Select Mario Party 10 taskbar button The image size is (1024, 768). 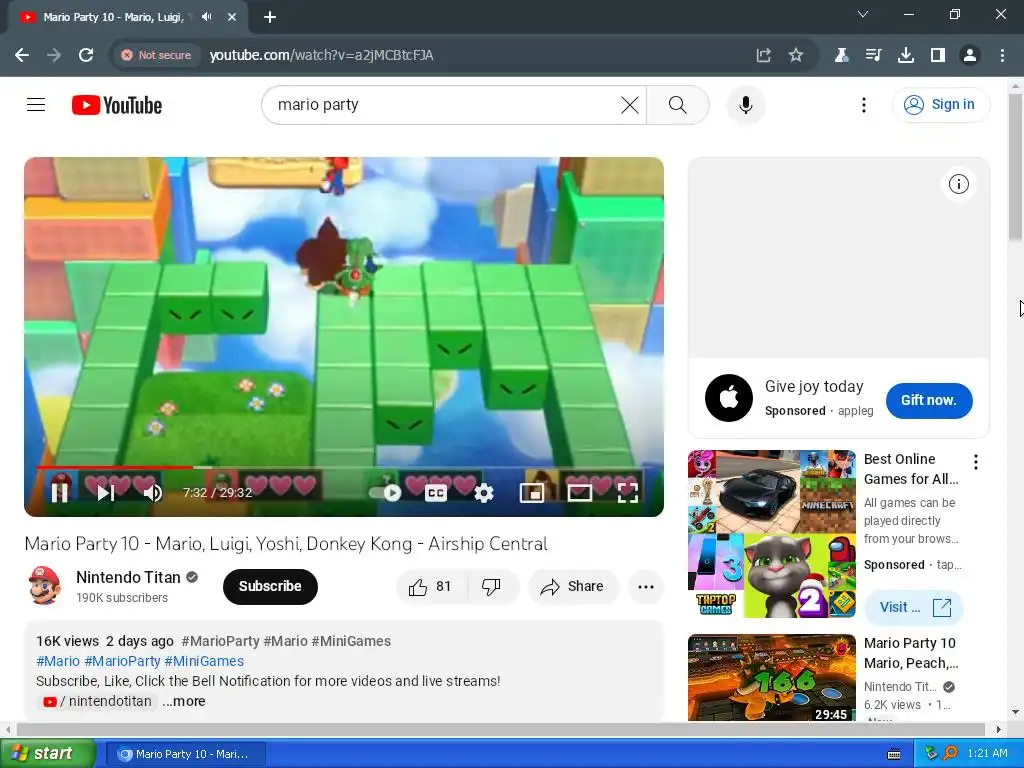185,754
